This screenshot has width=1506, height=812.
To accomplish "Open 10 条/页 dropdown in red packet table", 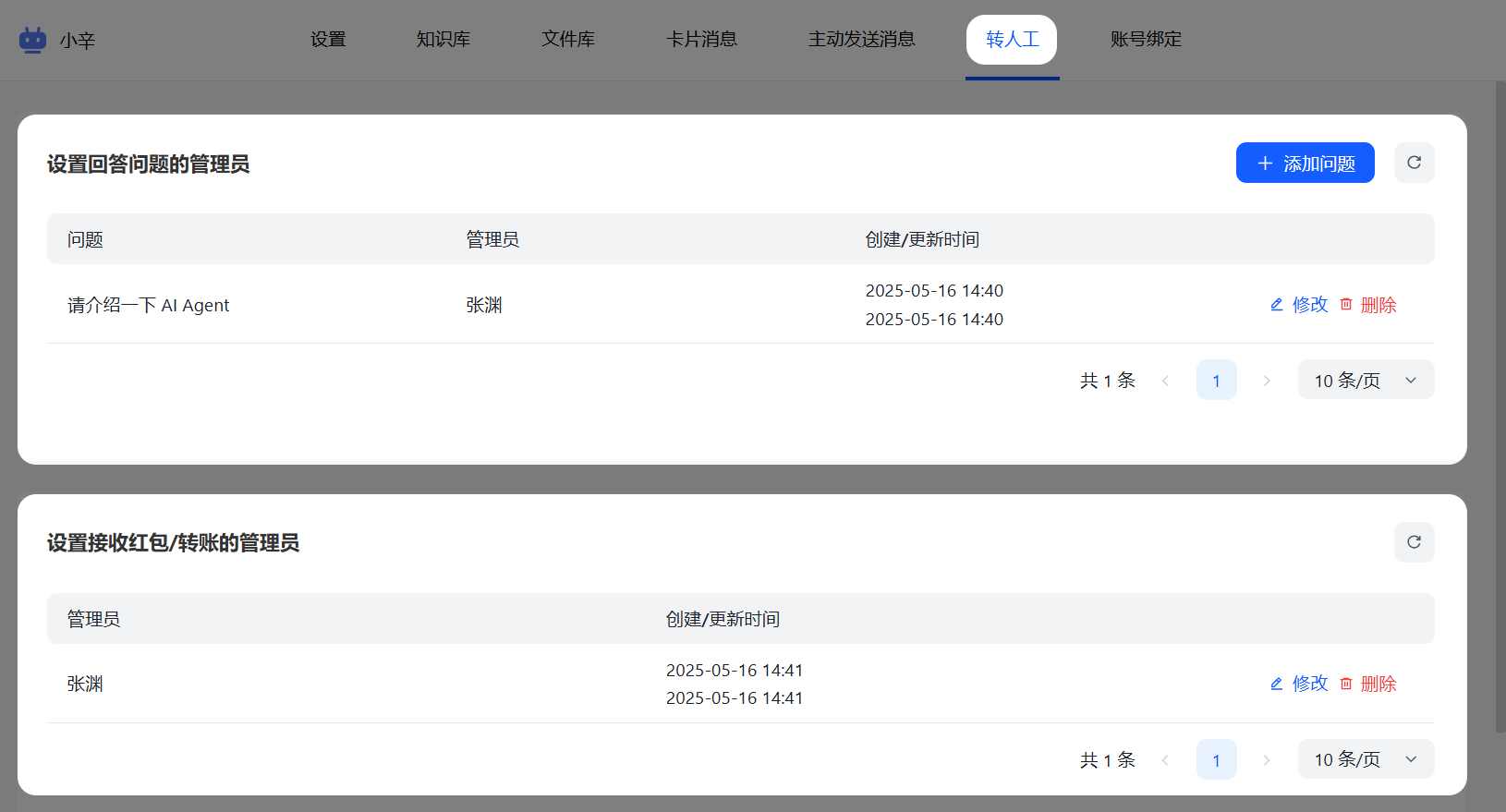I will [x=1366, y=760].
